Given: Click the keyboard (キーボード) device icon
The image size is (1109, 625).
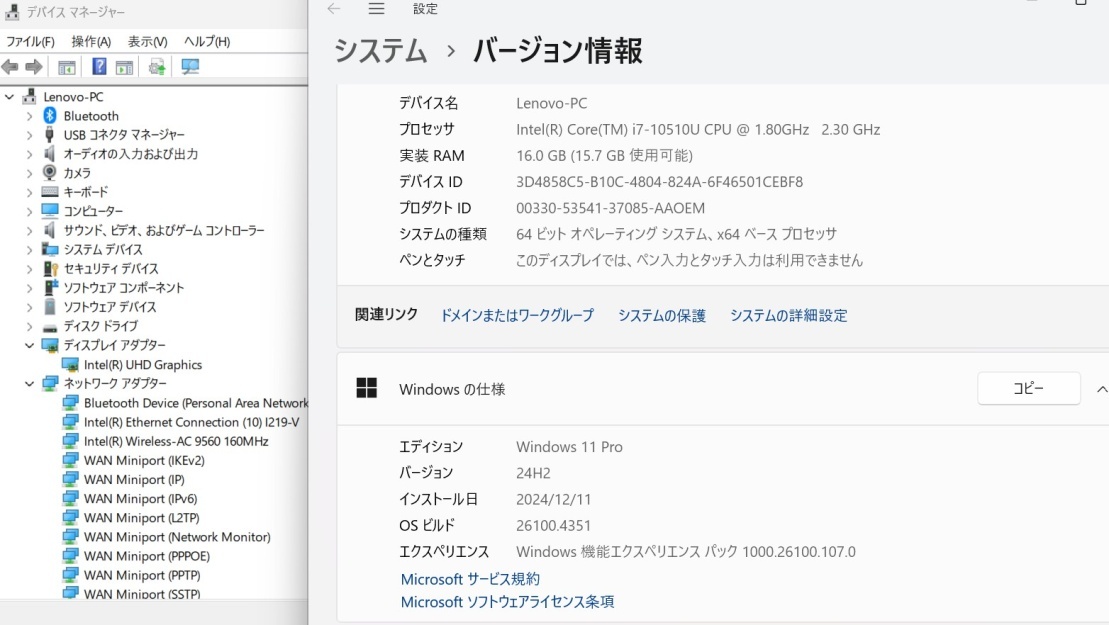Looking at the screenshot, I should pos(50,192).
